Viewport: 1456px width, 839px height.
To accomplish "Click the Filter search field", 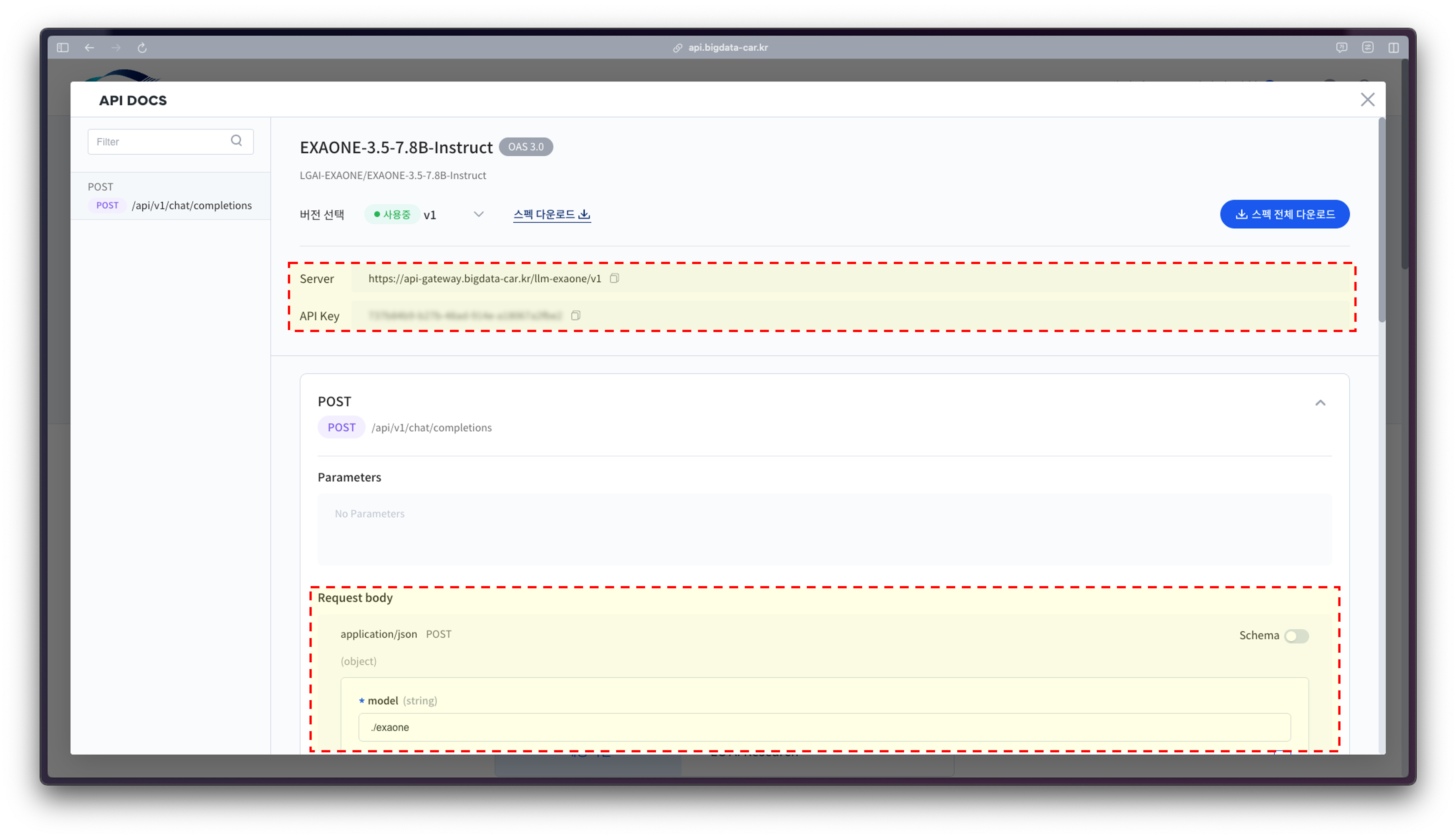I will [x=170, y=141].
